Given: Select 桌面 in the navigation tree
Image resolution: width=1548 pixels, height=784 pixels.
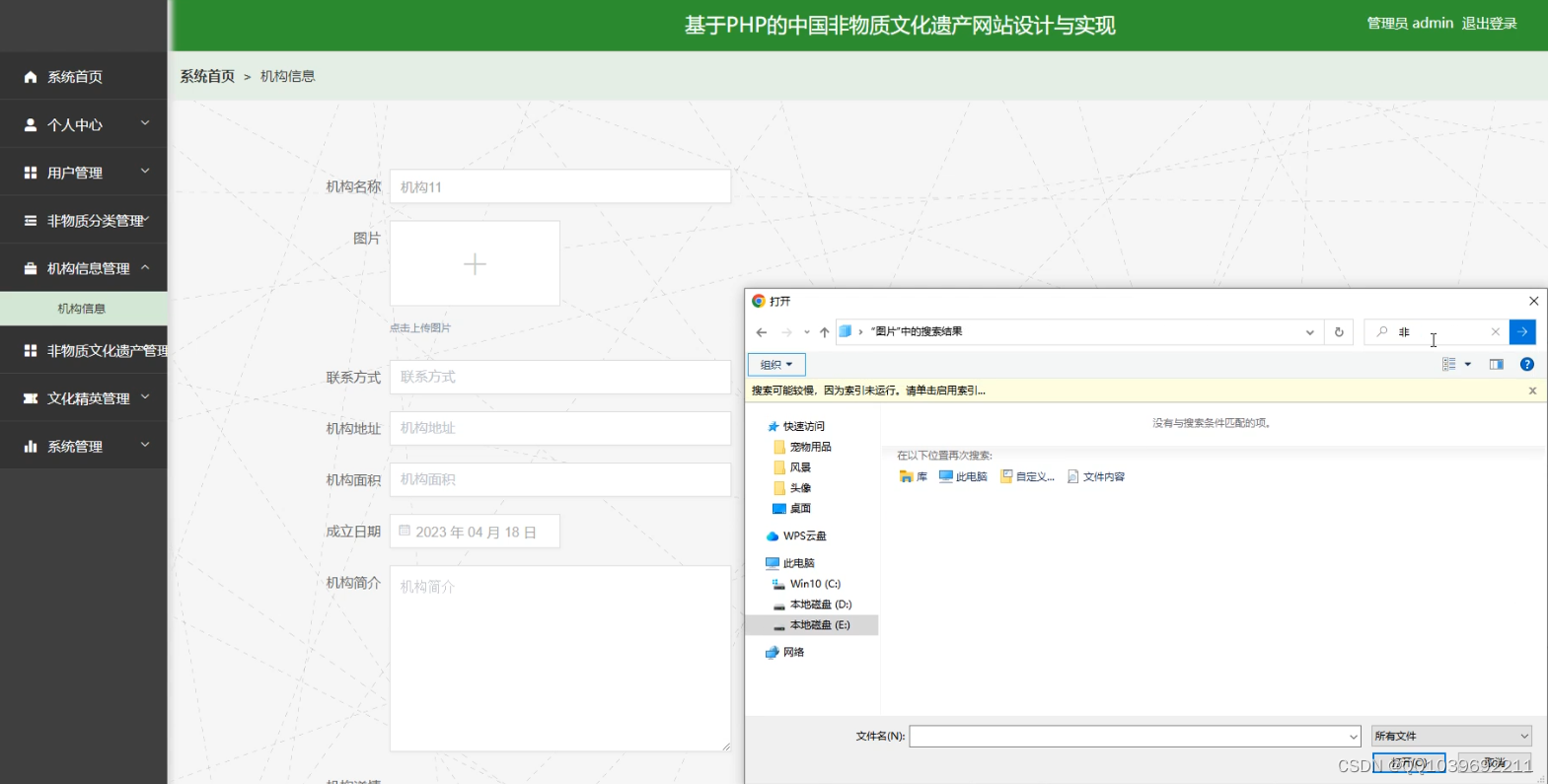Looking at the screenshot, I should pos(800,509).
